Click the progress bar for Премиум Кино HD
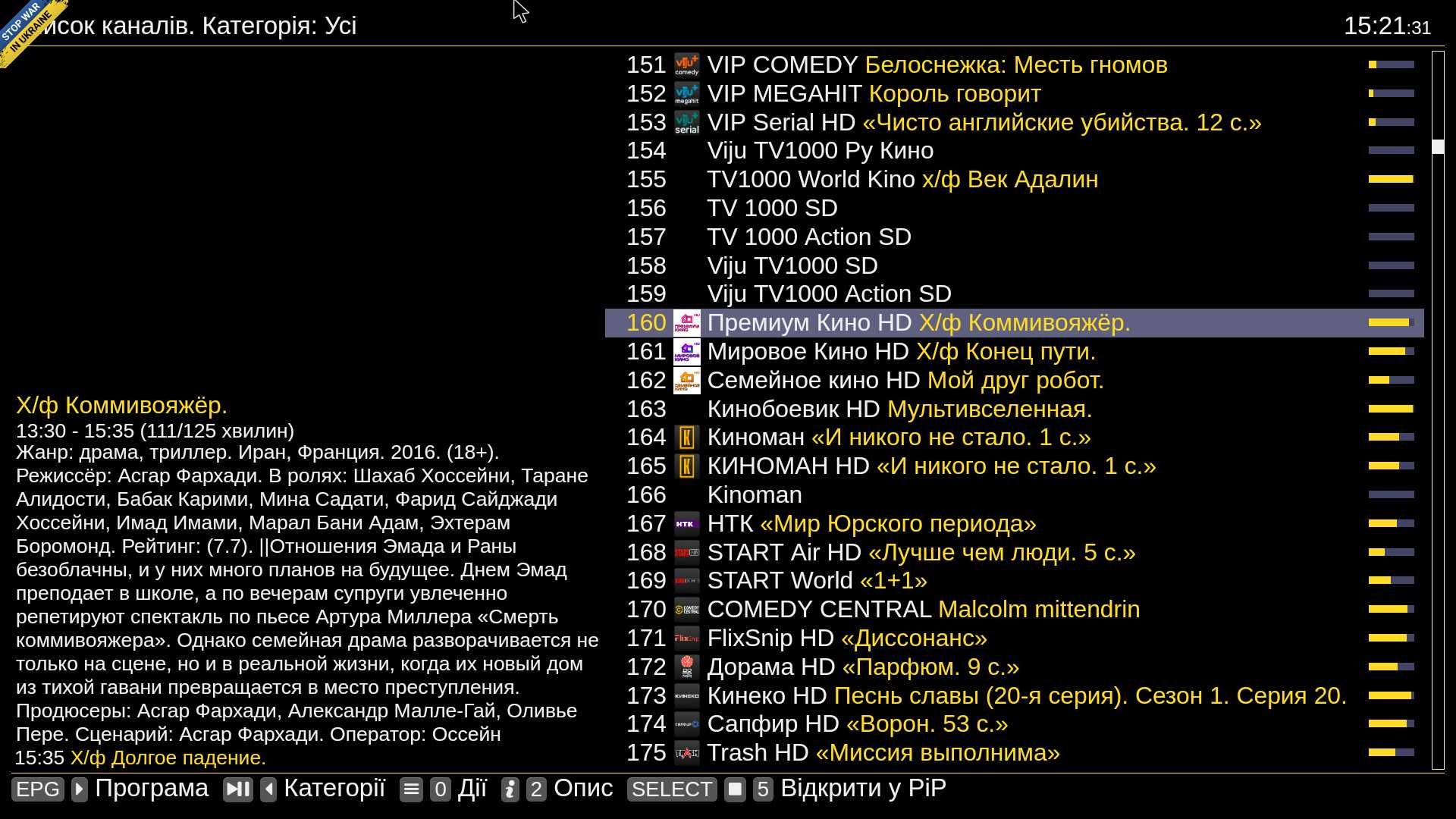Screen dimensions: 1456x819 click(1392, 323)
